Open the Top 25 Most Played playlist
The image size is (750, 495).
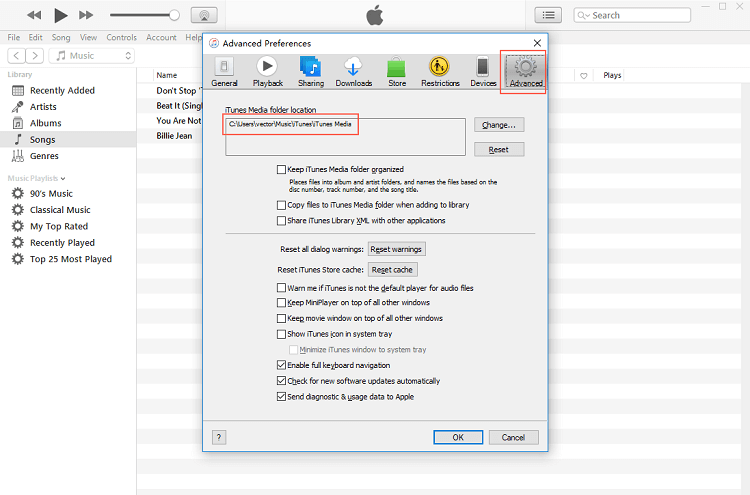click(x=71, y=259)
